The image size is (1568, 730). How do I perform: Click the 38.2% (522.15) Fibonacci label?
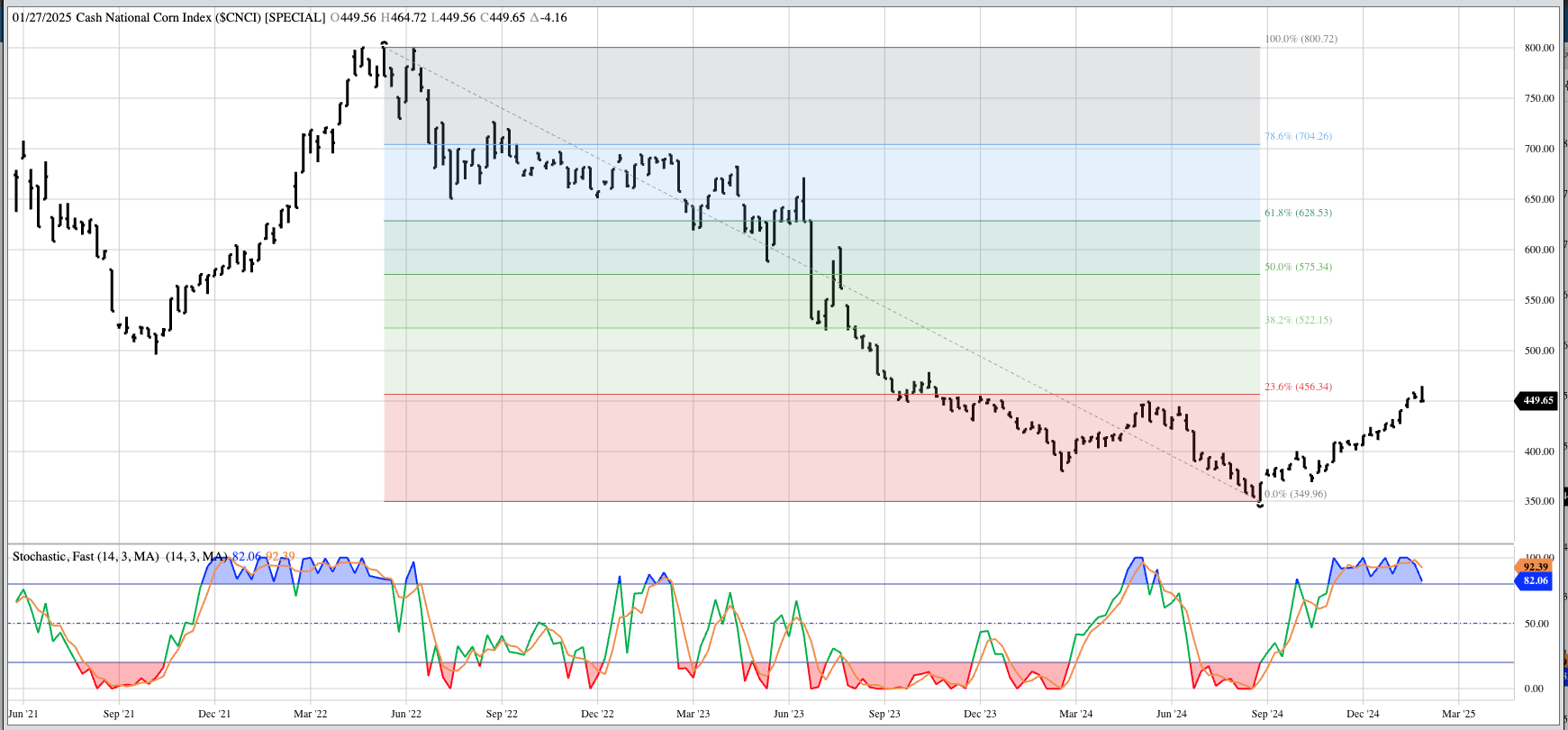1298,321
